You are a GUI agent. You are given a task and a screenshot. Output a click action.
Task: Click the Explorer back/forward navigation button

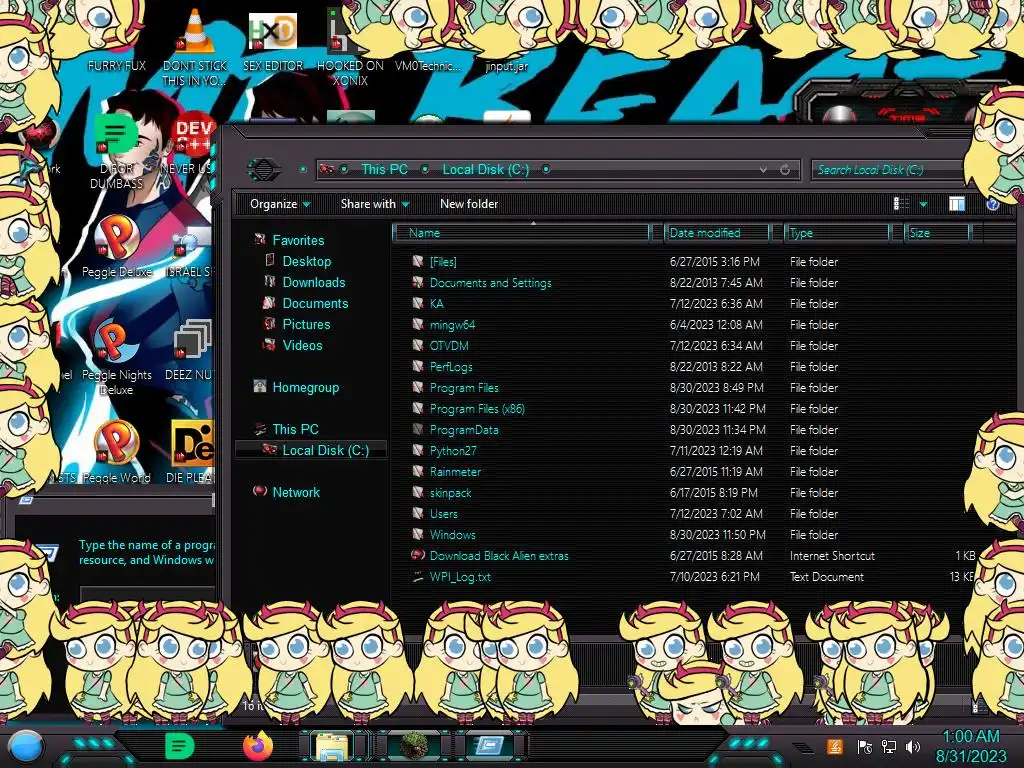pos(264,170)
